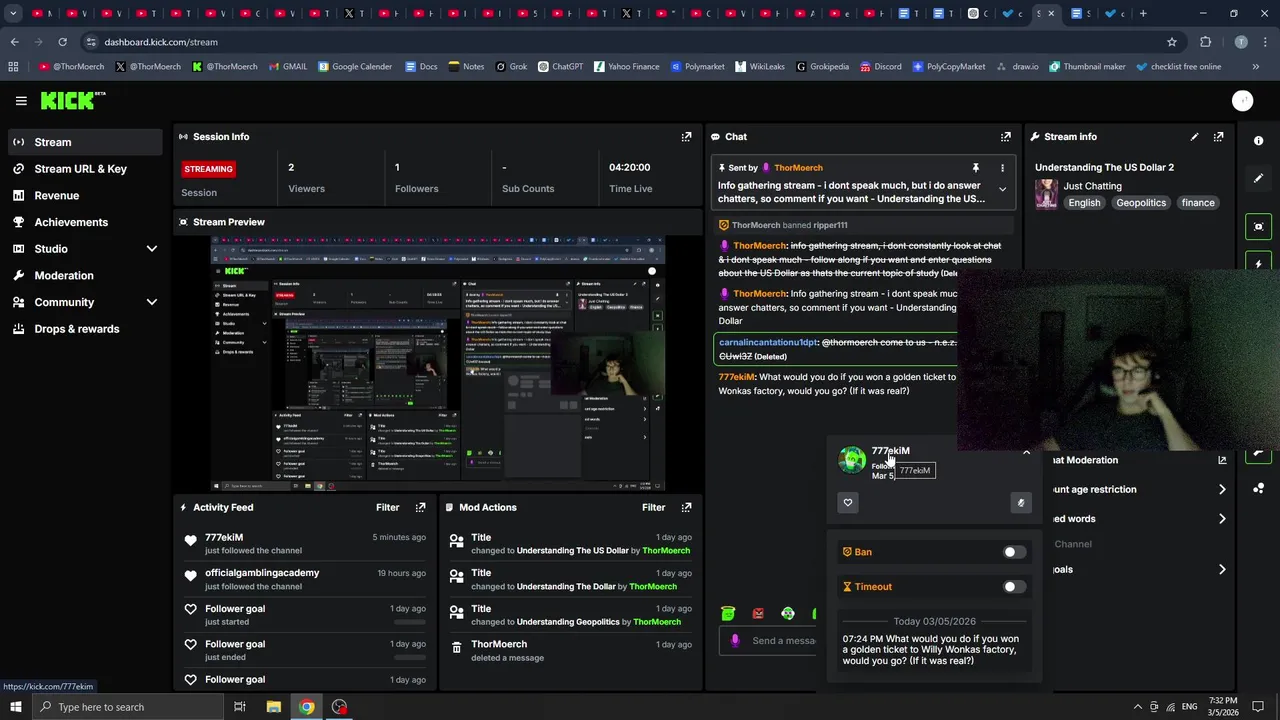Pop out the Stream info panel
The width and height of the screenshot is (1280, 720).
click(1218, 136)
